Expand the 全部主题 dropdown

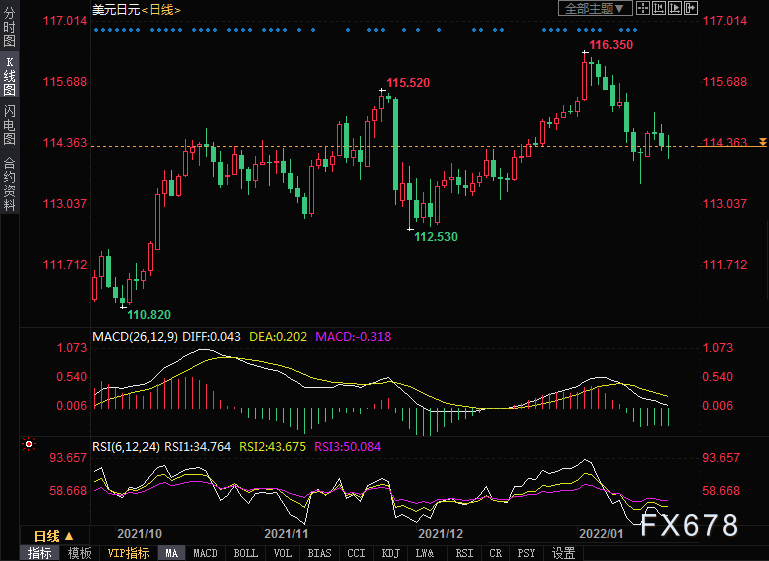point(594,8)
